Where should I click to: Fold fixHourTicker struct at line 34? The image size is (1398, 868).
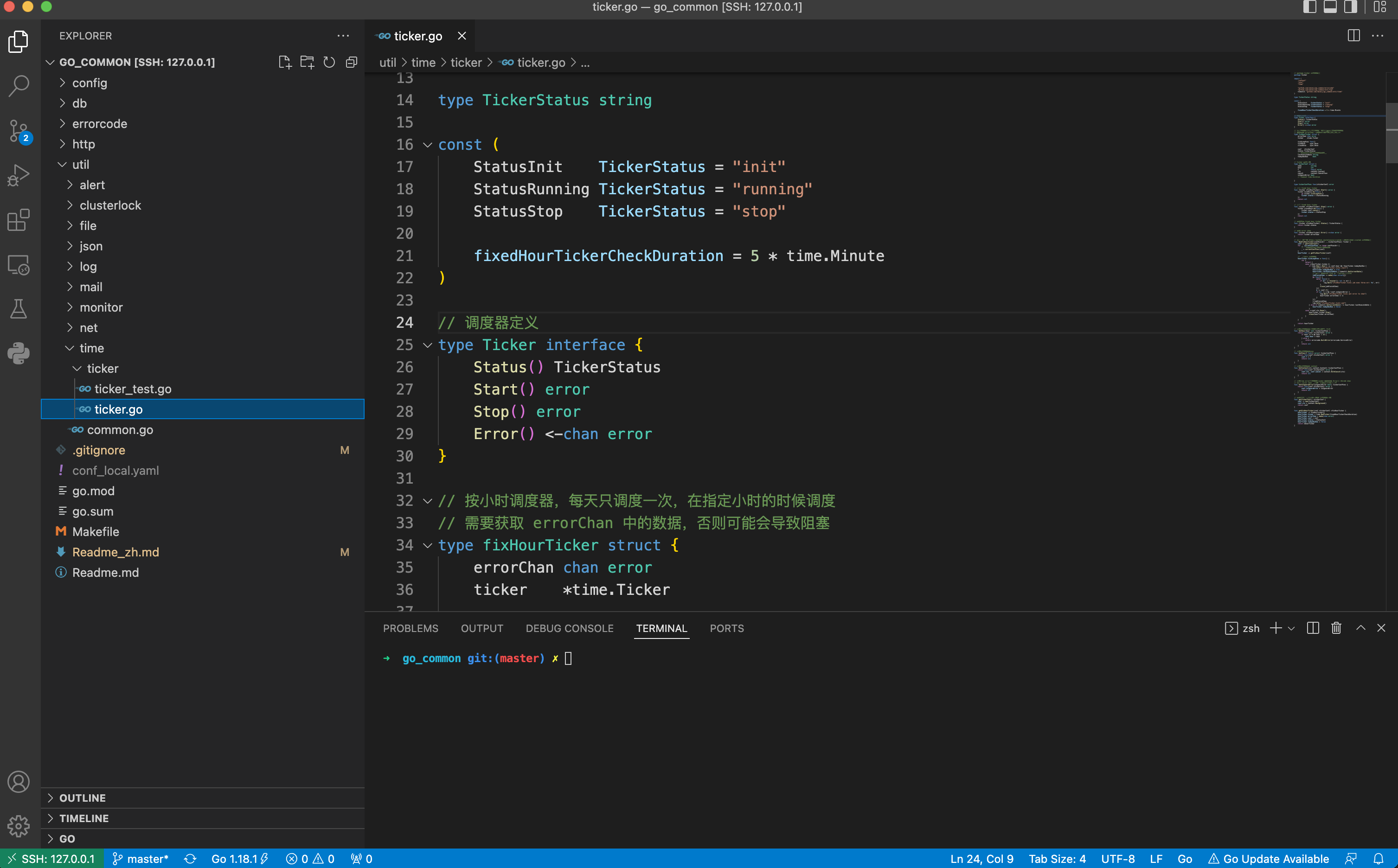427,545
